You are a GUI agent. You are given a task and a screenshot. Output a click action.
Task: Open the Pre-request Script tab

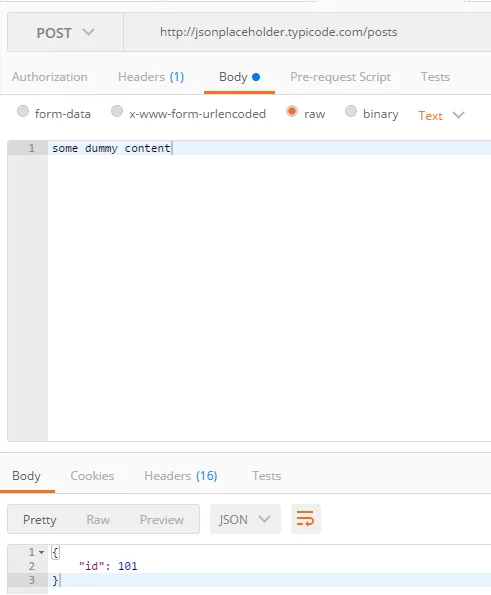click(340, 77)
